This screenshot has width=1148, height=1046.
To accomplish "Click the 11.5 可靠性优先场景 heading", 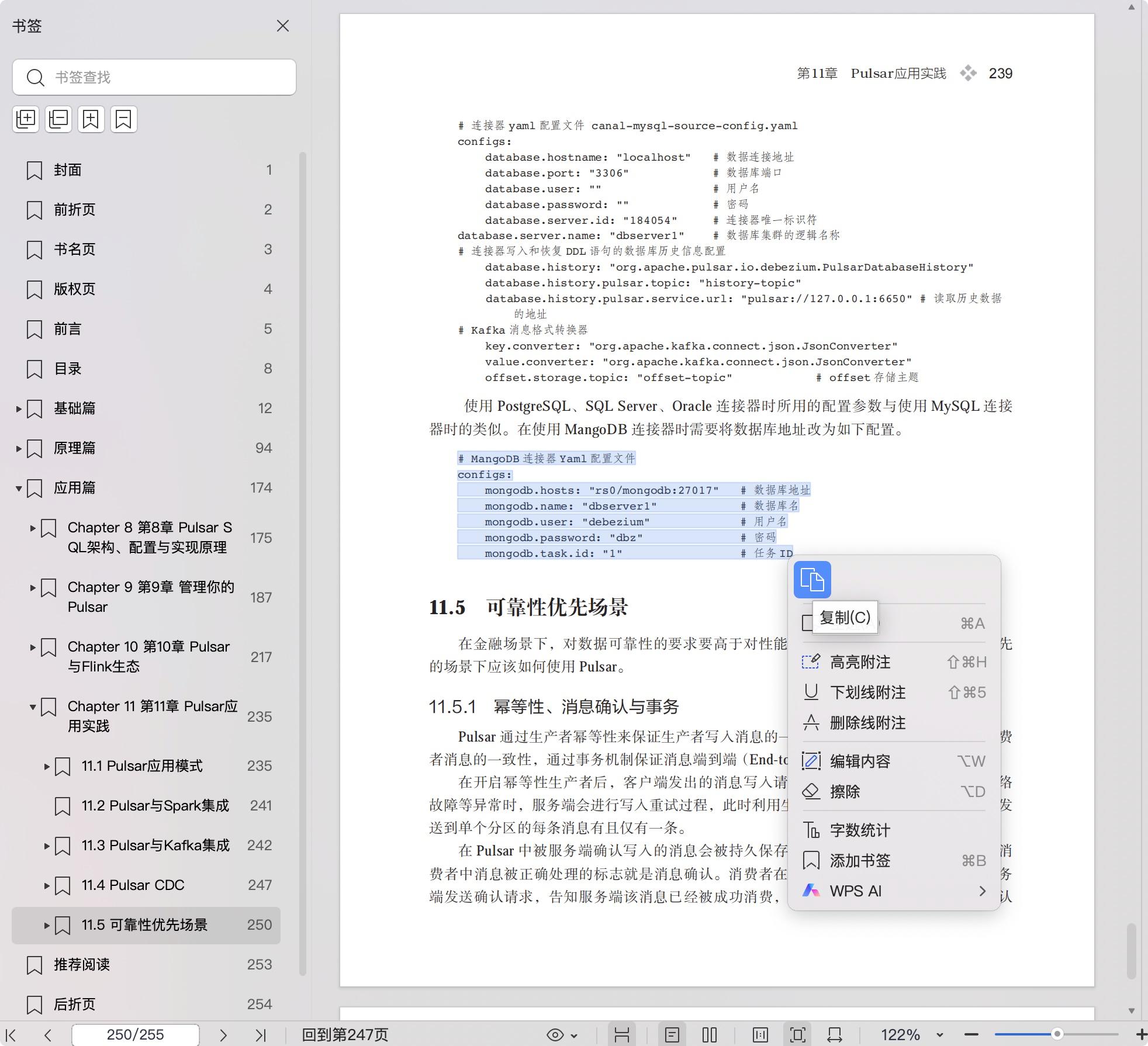I will (x=528, y=607).
